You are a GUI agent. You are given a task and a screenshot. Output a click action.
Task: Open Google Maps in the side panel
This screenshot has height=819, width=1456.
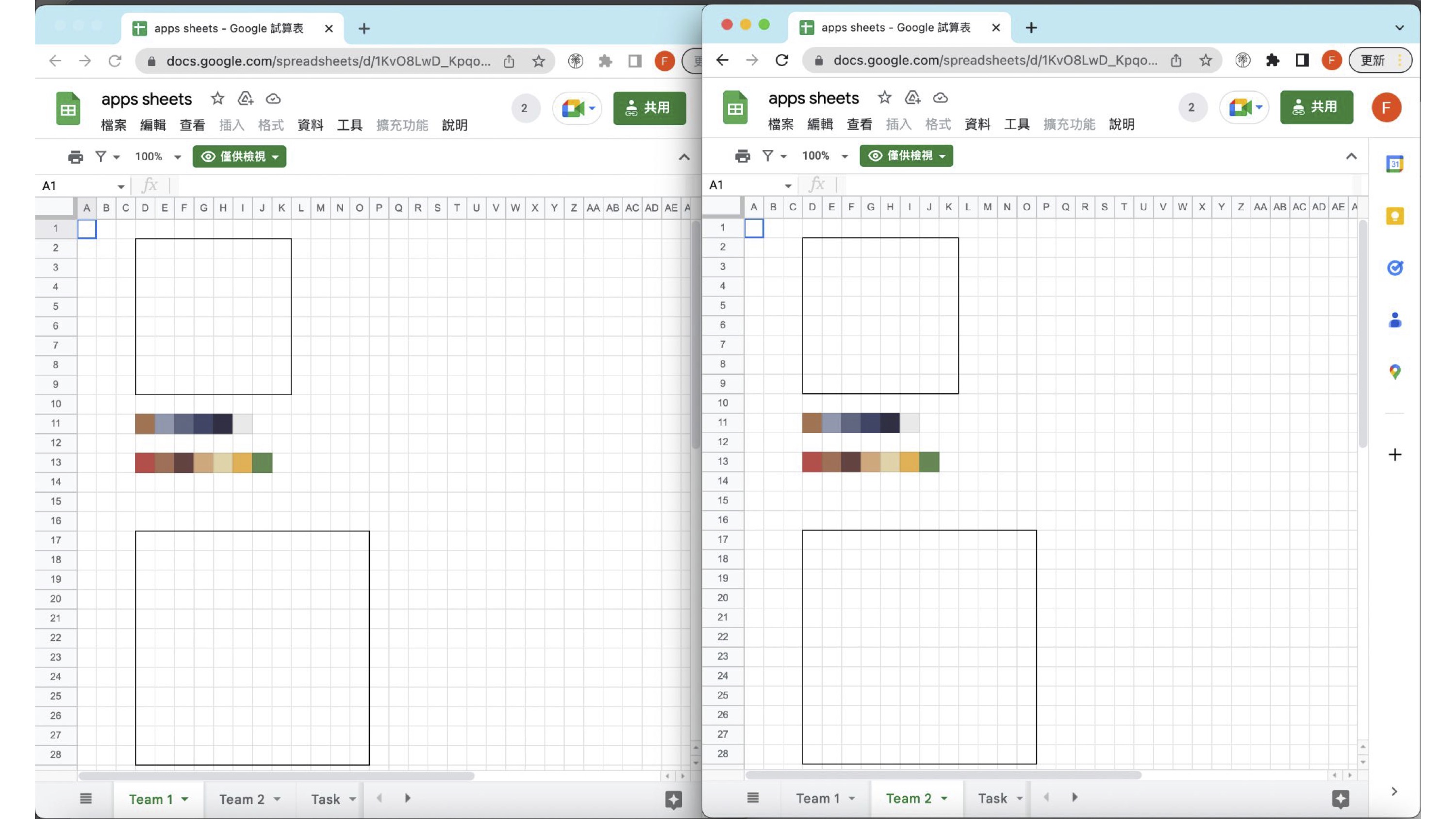(1394, 372)
